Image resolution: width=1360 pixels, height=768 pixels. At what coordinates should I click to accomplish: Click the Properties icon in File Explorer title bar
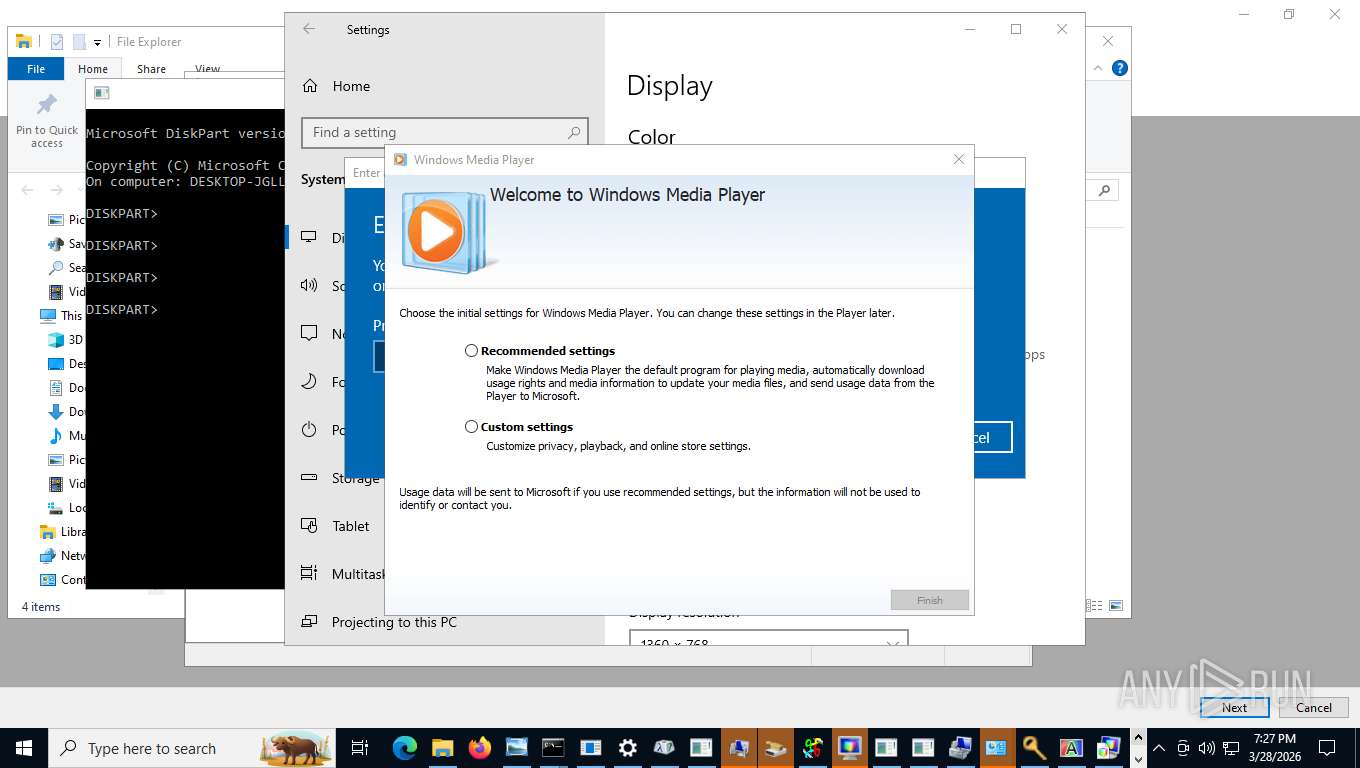click(x=57, y=42)
